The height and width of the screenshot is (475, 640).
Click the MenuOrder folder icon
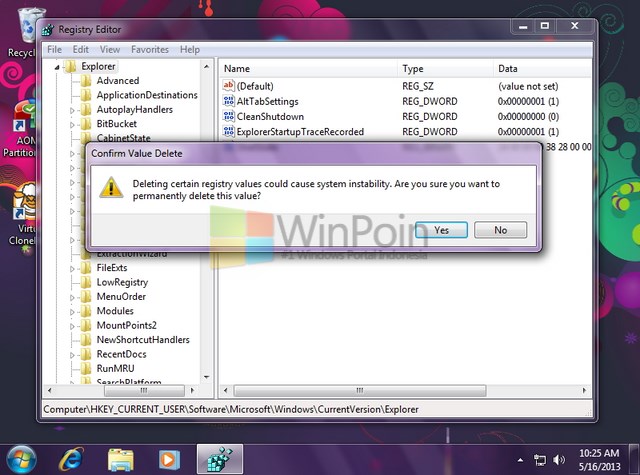[x=86, y=297]
